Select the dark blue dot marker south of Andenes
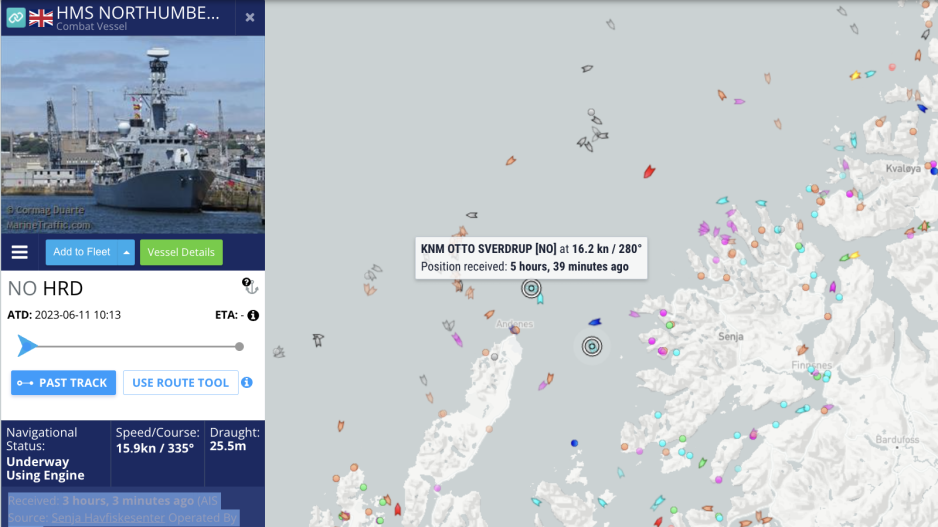 pos(574,443)
